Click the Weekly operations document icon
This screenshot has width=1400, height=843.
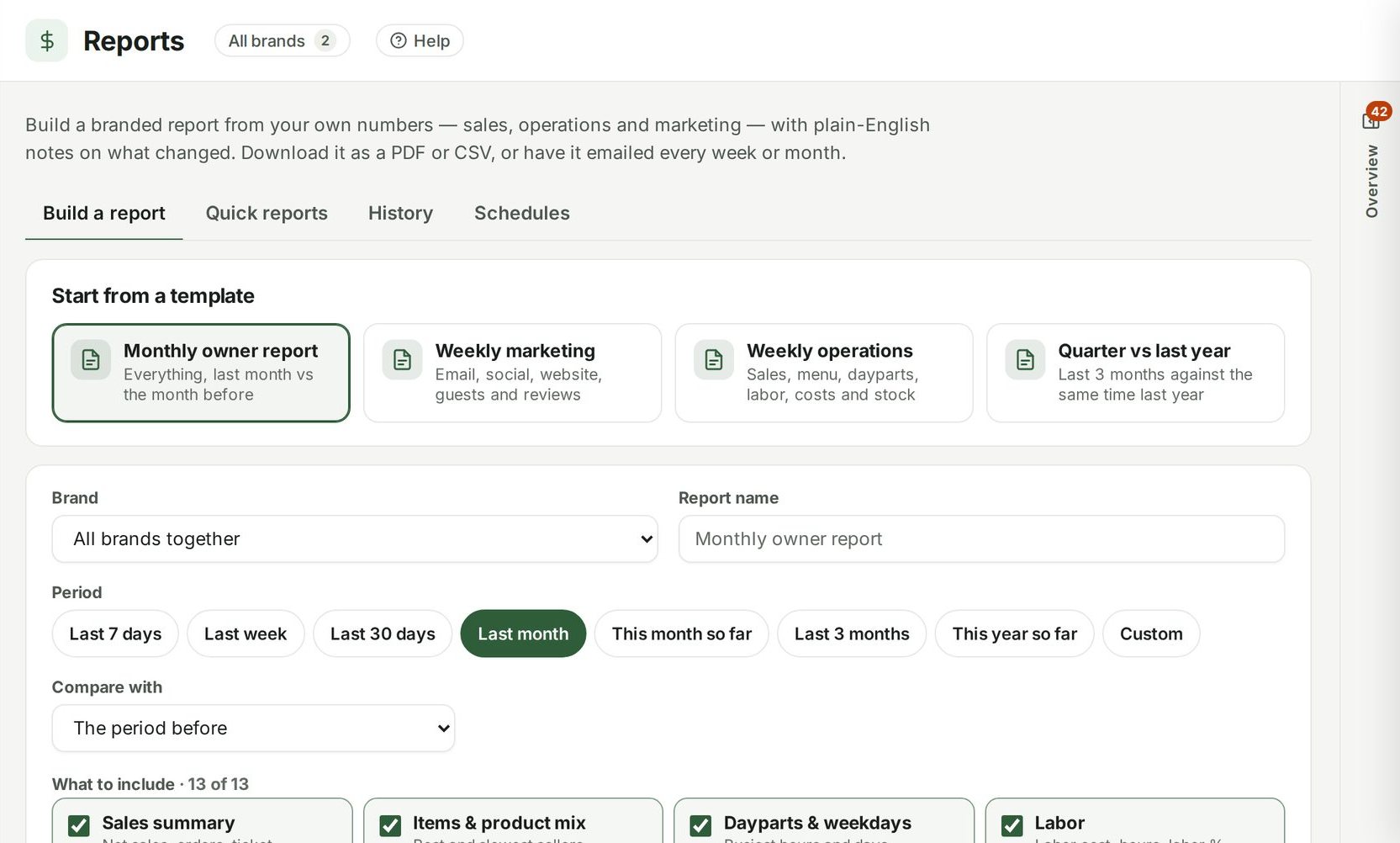click(714, 360)
